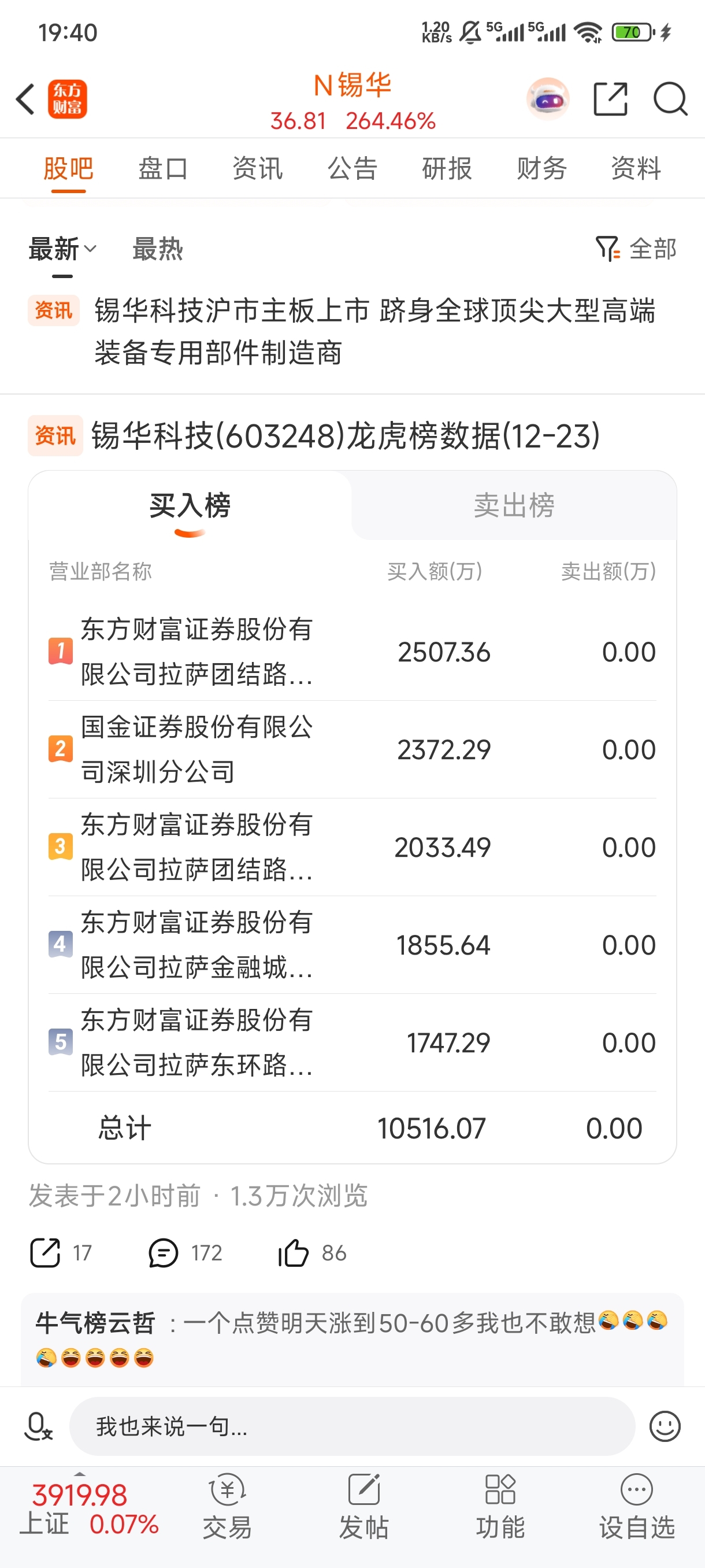
Task: Tap the share icon in header
Action: [x=610, y=99]
